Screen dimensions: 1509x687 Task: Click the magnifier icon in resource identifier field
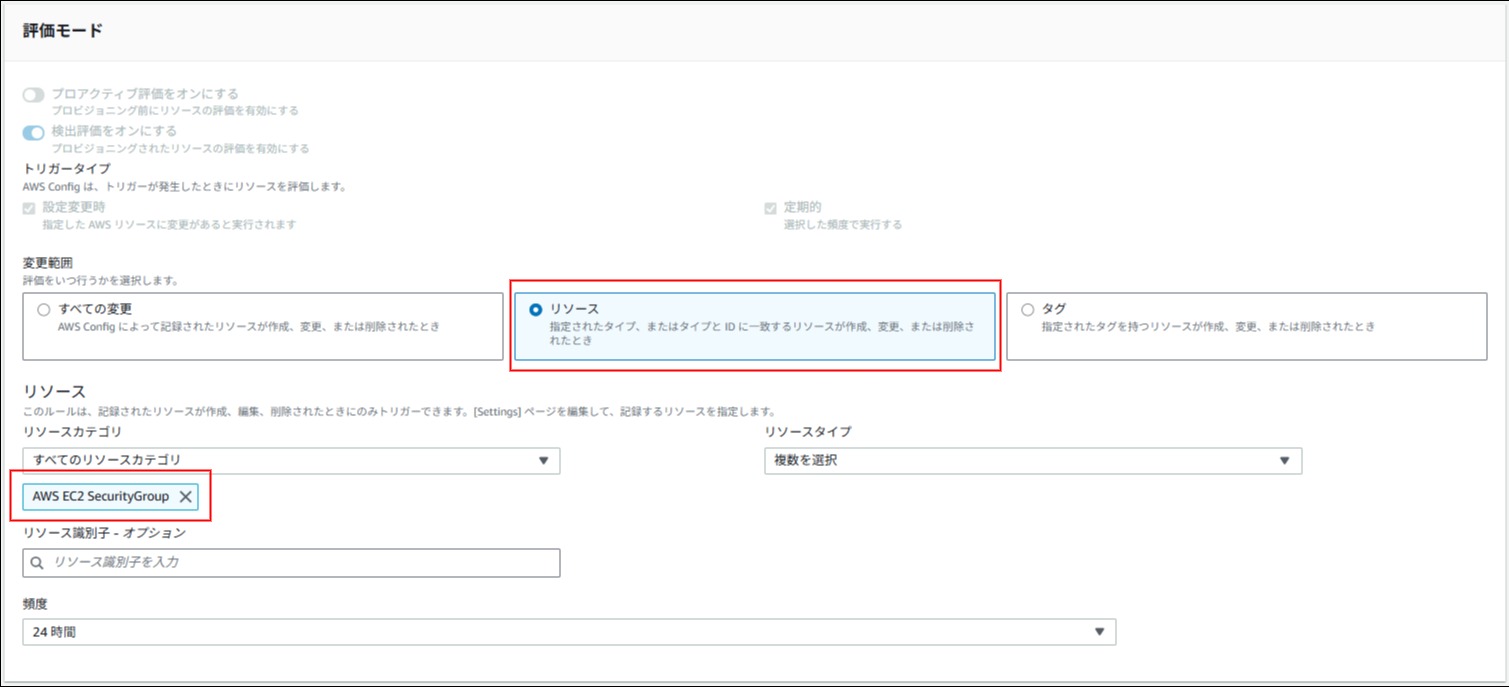click(37, 563)
